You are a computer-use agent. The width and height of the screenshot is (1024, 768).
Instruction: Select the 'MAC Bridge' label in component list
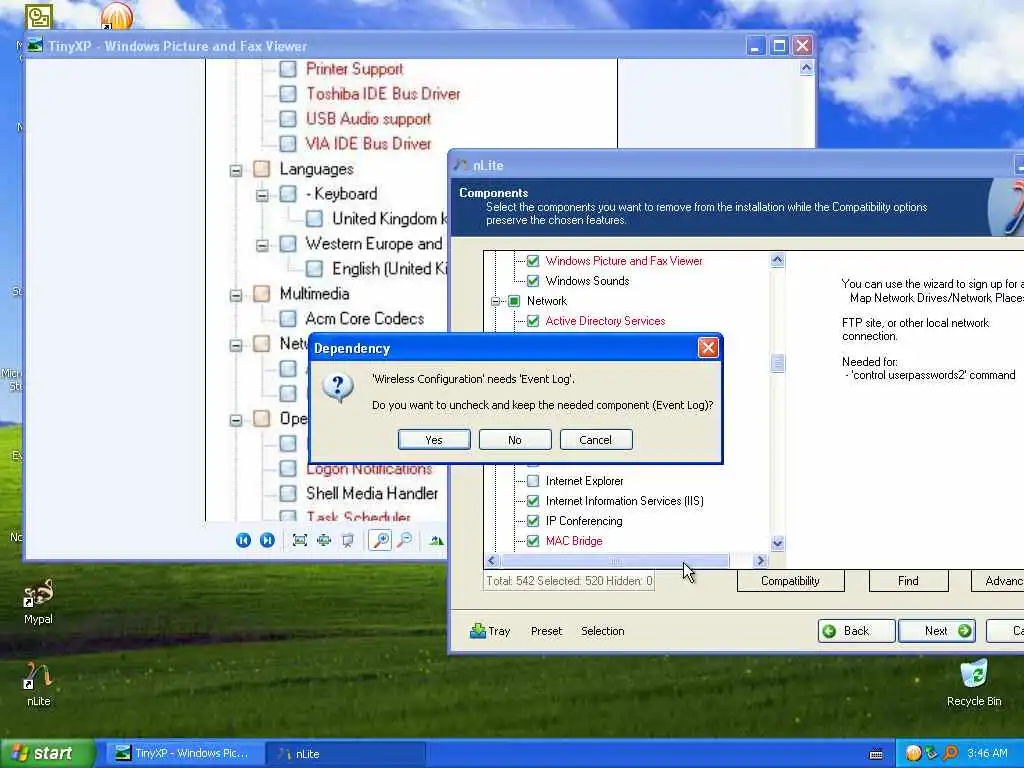[574, 541]
